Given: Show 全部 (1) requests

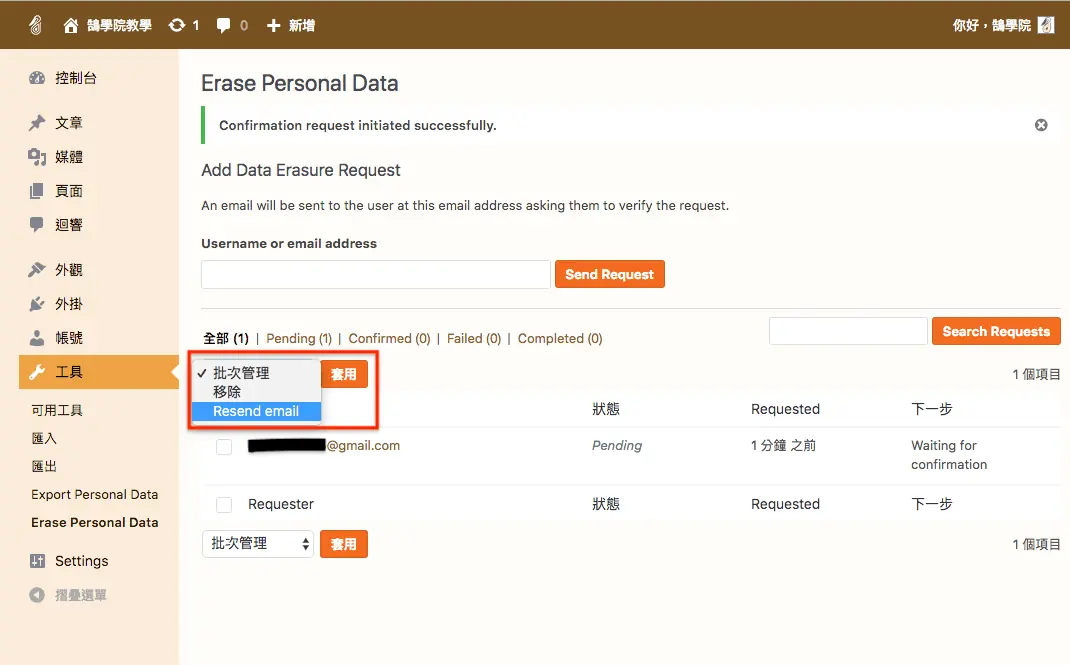Looking at the screenshot, I should [226, 338].
